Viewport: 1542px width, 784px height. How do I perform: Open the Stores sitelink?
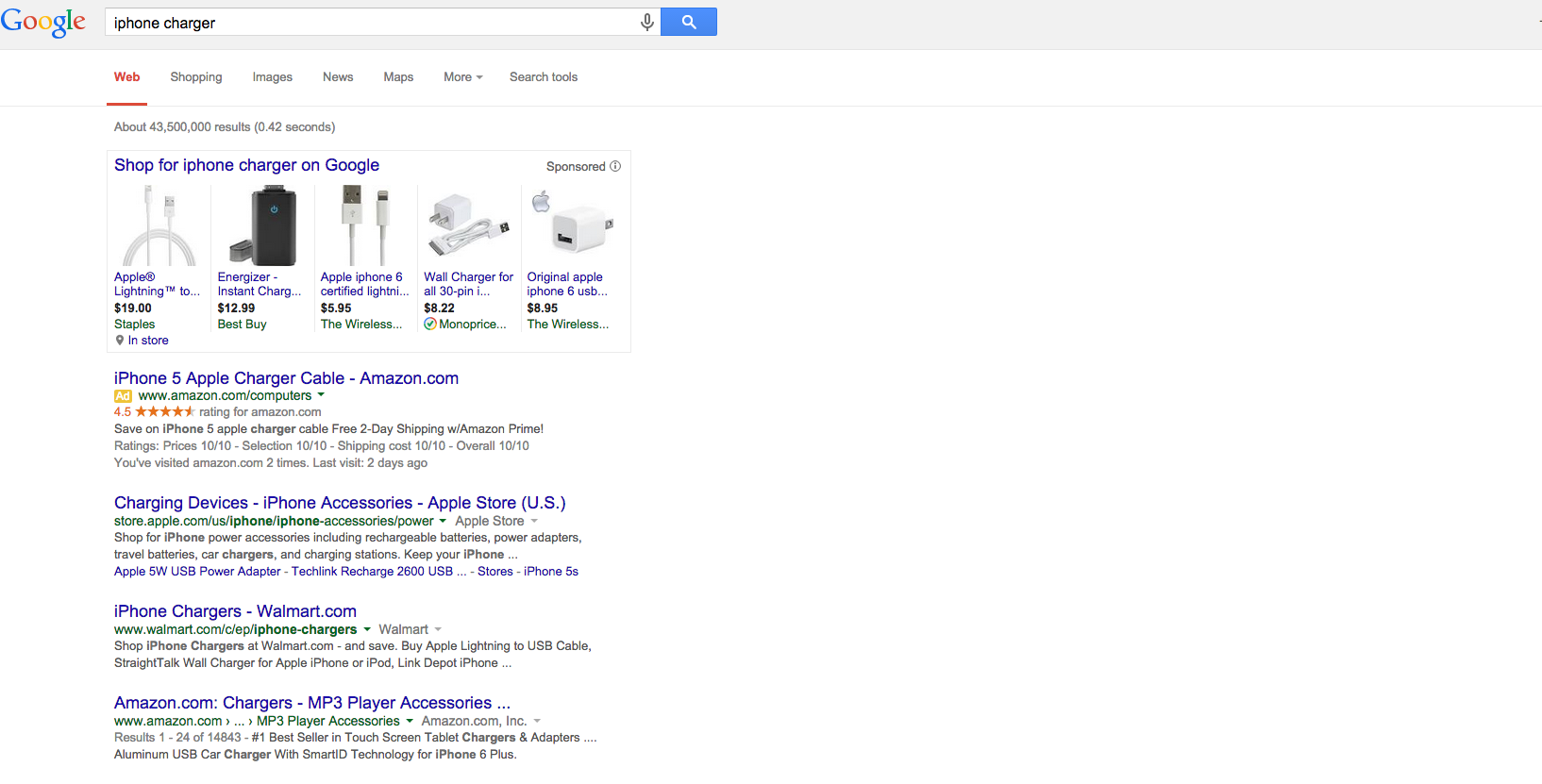[495, 572]
